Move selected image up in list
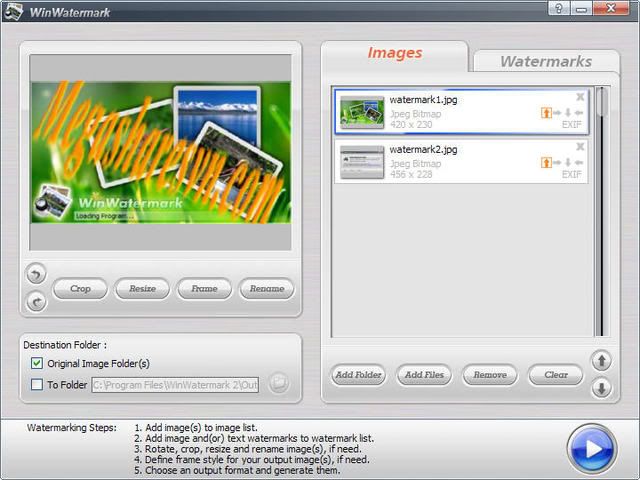The image size is (640, 480). pos(601,361)
